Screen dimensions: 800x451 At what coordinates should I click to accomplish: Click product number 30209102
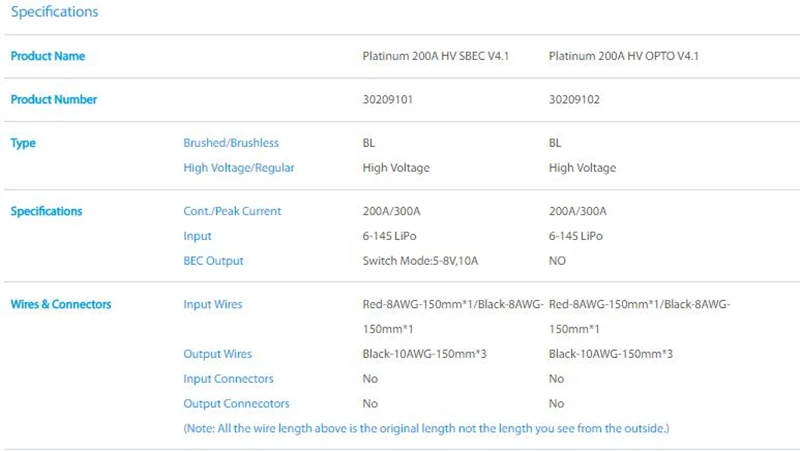pyautogui.click(x=574, y=99)
